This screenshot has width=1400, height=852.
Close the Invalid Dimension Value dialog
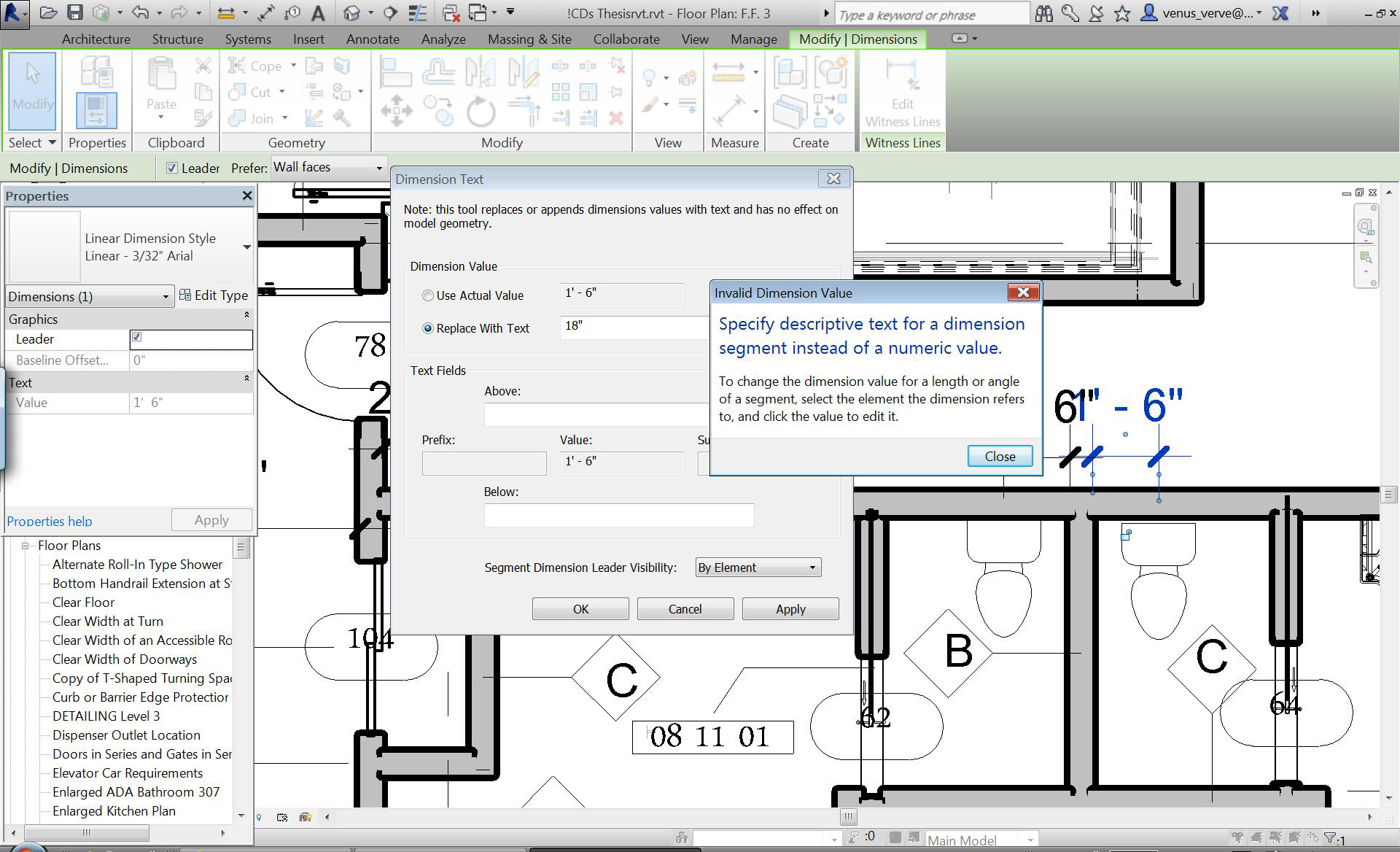tap(1000, 456)
